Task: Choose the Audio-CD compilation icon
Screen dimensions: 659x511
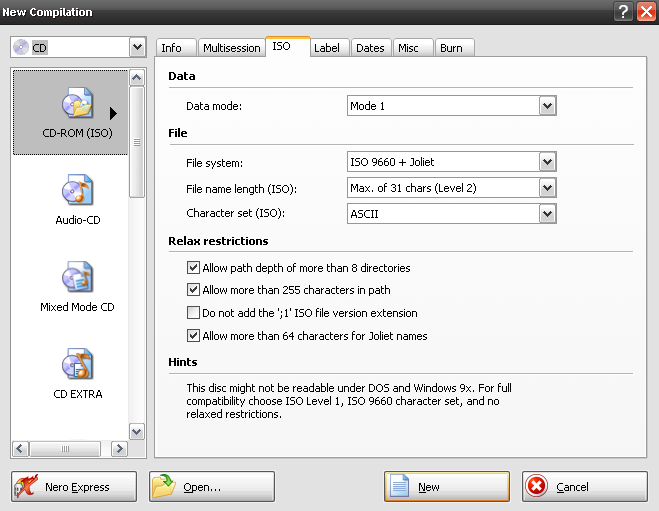Action: point(77,189)
